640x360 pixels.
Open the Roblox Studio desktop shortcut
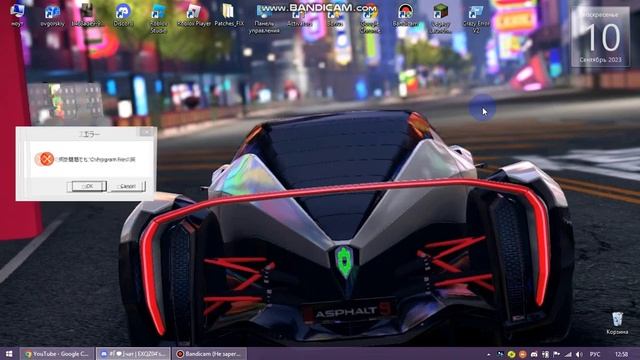tap(158, 18)
